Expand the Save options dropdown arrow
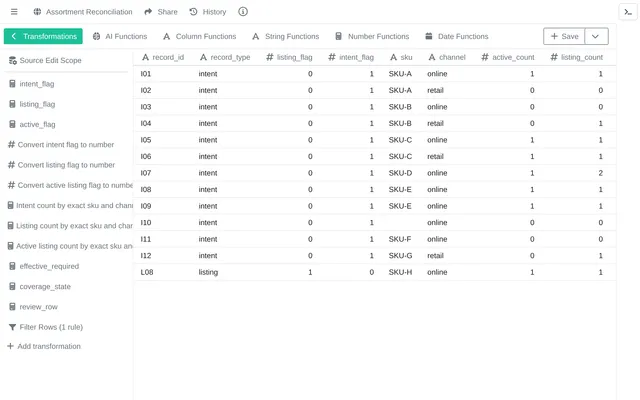Screen dimensions: 640x400 [596, 36]
